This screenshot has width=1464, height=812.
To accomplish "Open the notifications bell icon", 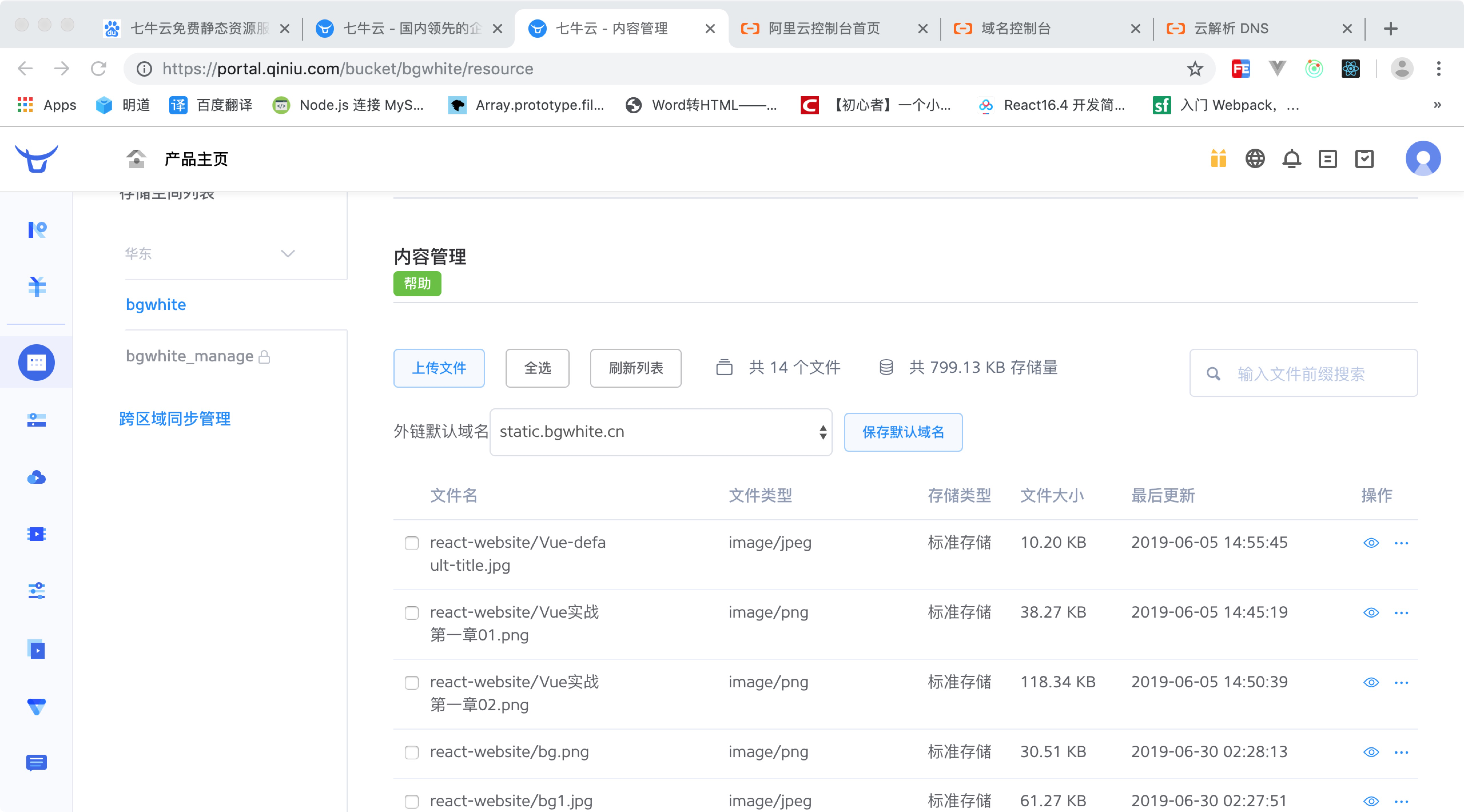I will (x=1291, y=158).
